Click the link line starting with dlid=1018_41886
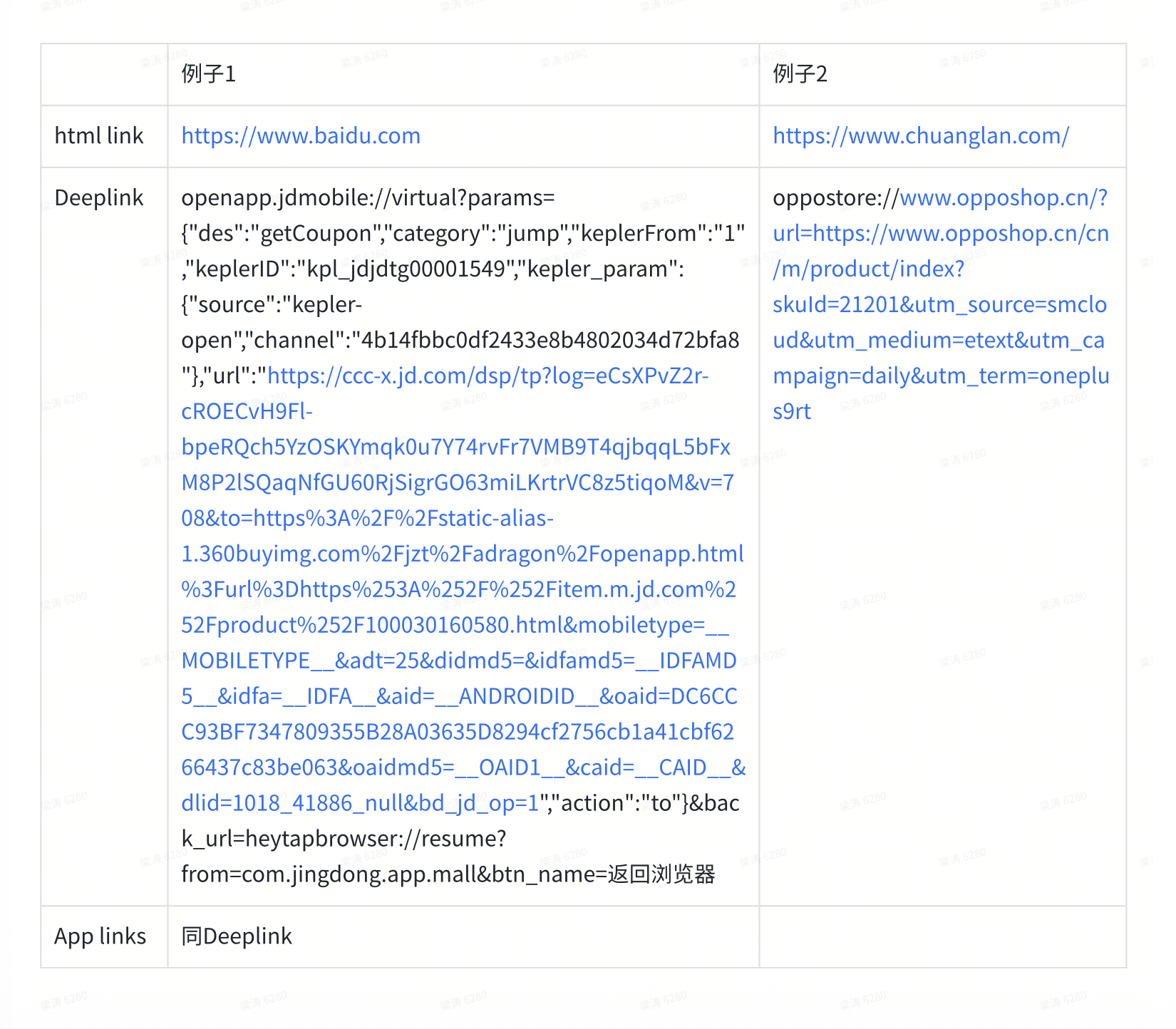This screenshot has width=1176, height=1029. tap(360, 804)
